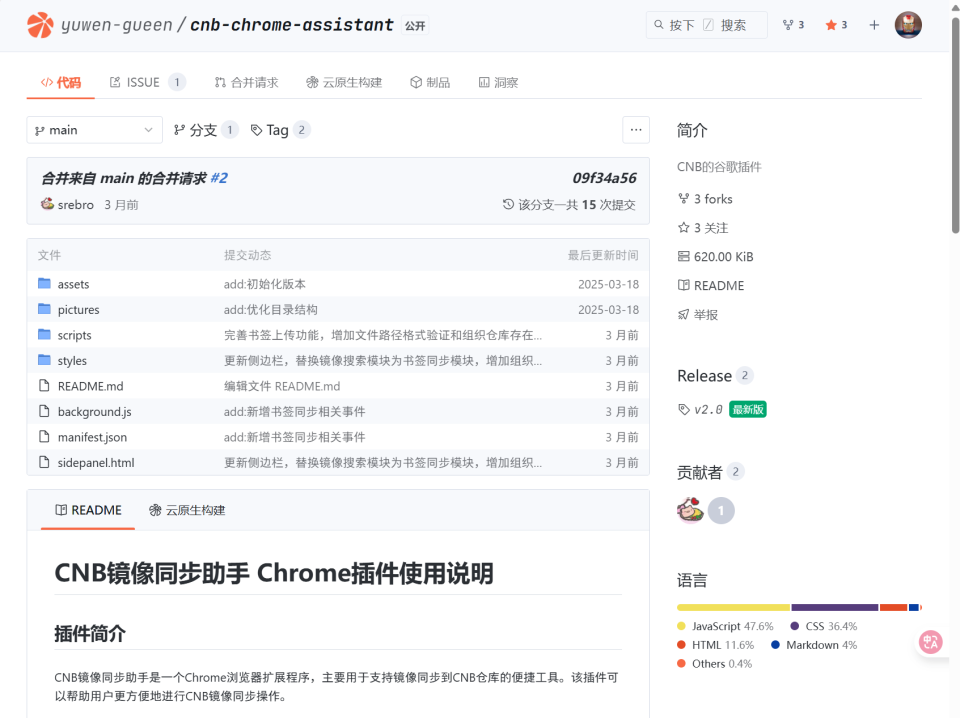960x718 pixels.
Task: Toggle the star icon in header
Action: pyautogui.click(x=836, y=25)
